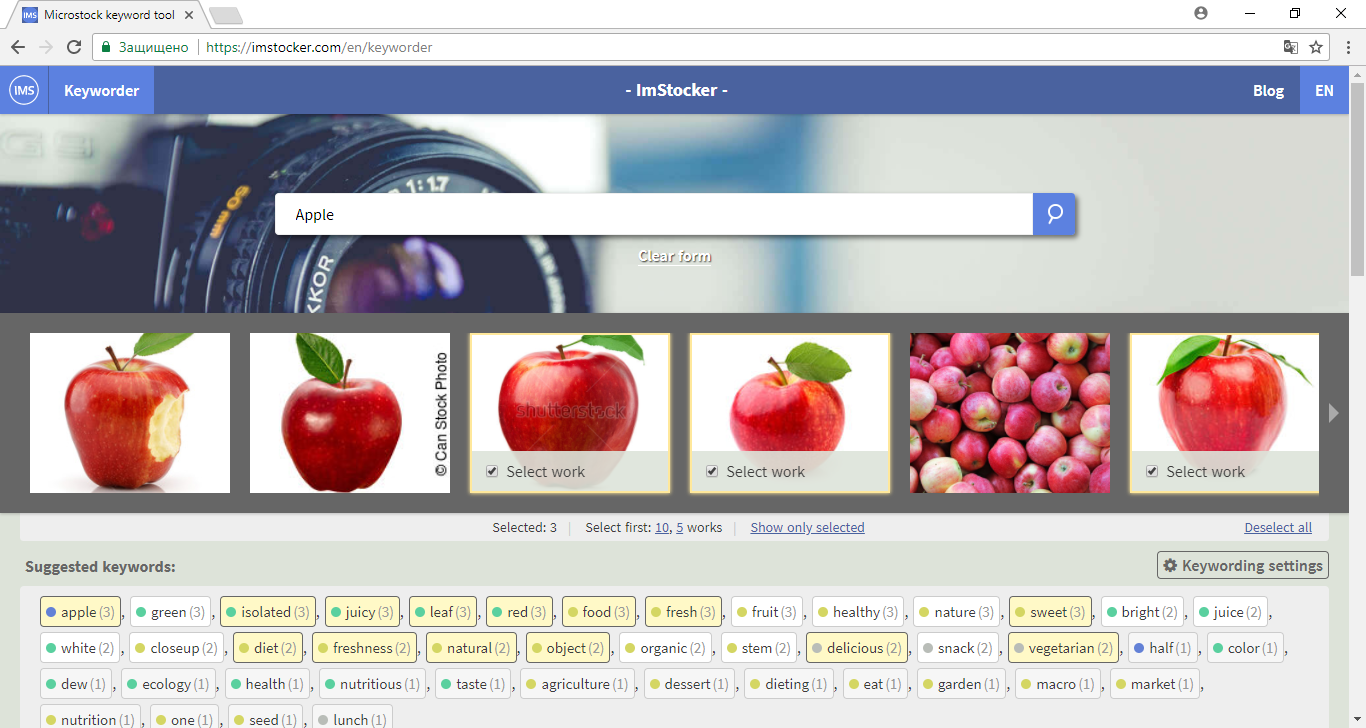Bookmark this page with star icon
The width and height of the screenshot is (1366, 728).
tap(1316, 47)
